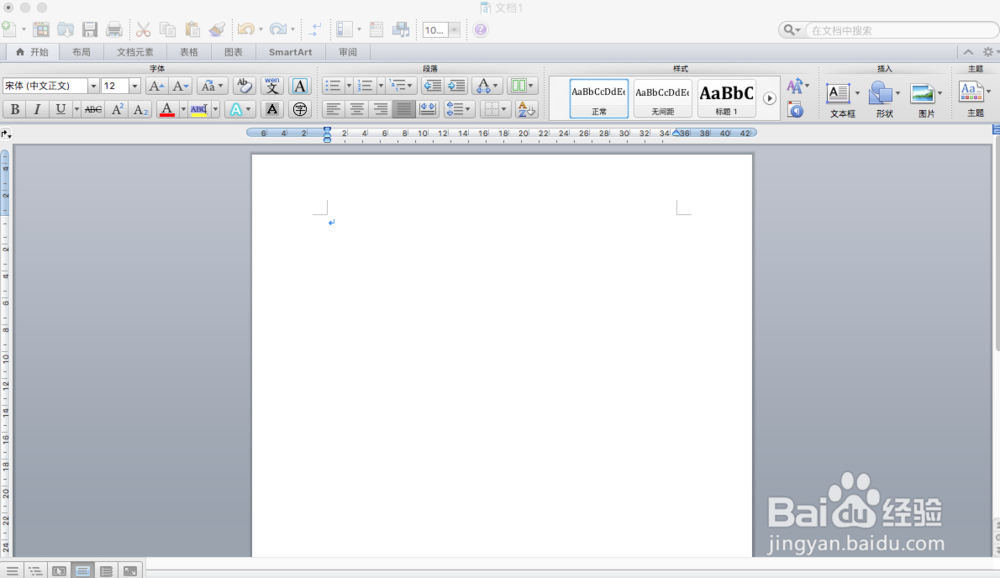Open the font size dropdown
The width and height of the screenshot is (1000, 578).
(133, 86)
